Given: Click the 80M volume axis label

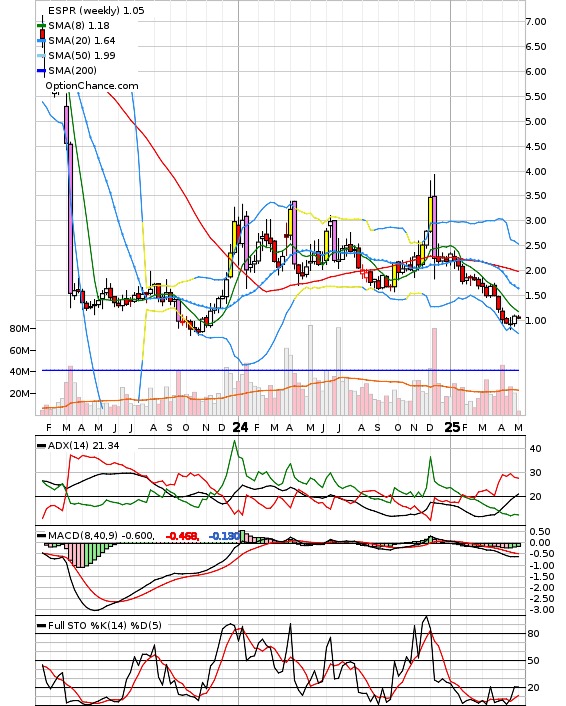Looking at the screenshot, I should click(20, 329).
